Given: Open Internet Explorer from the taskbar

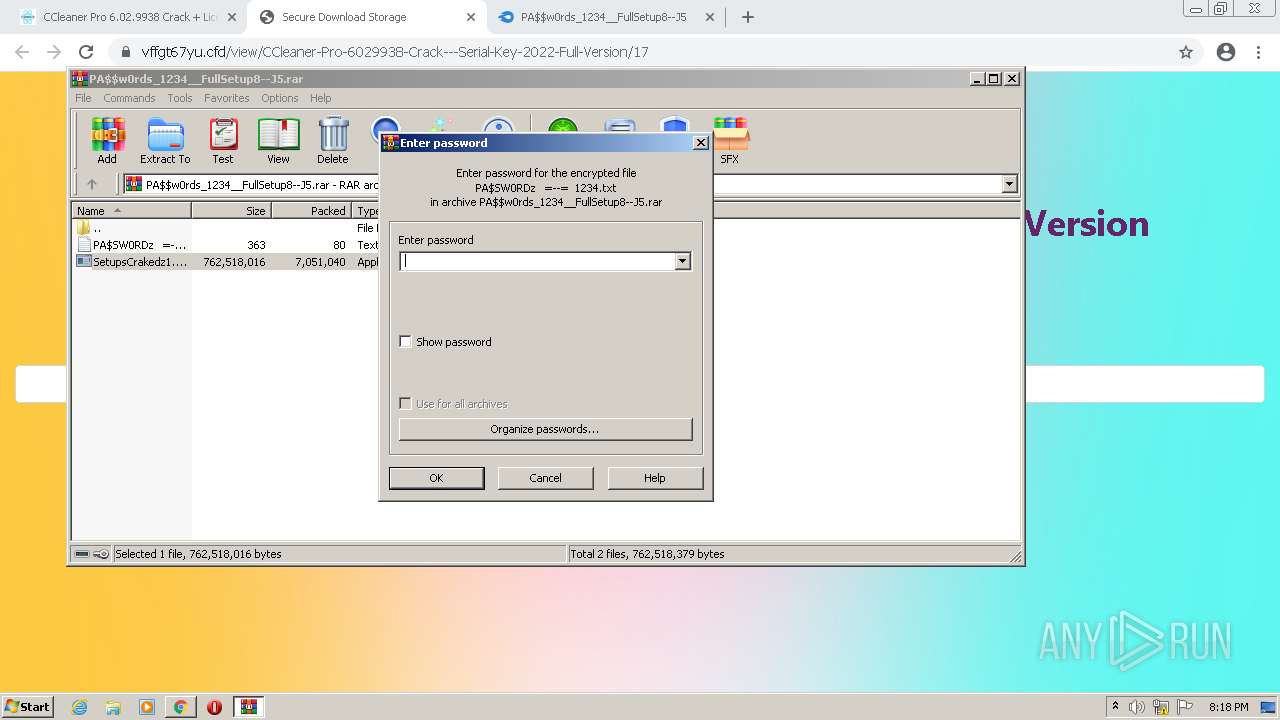Looking at the screenshot, I should pyautogui.click(x=80, y=707).
